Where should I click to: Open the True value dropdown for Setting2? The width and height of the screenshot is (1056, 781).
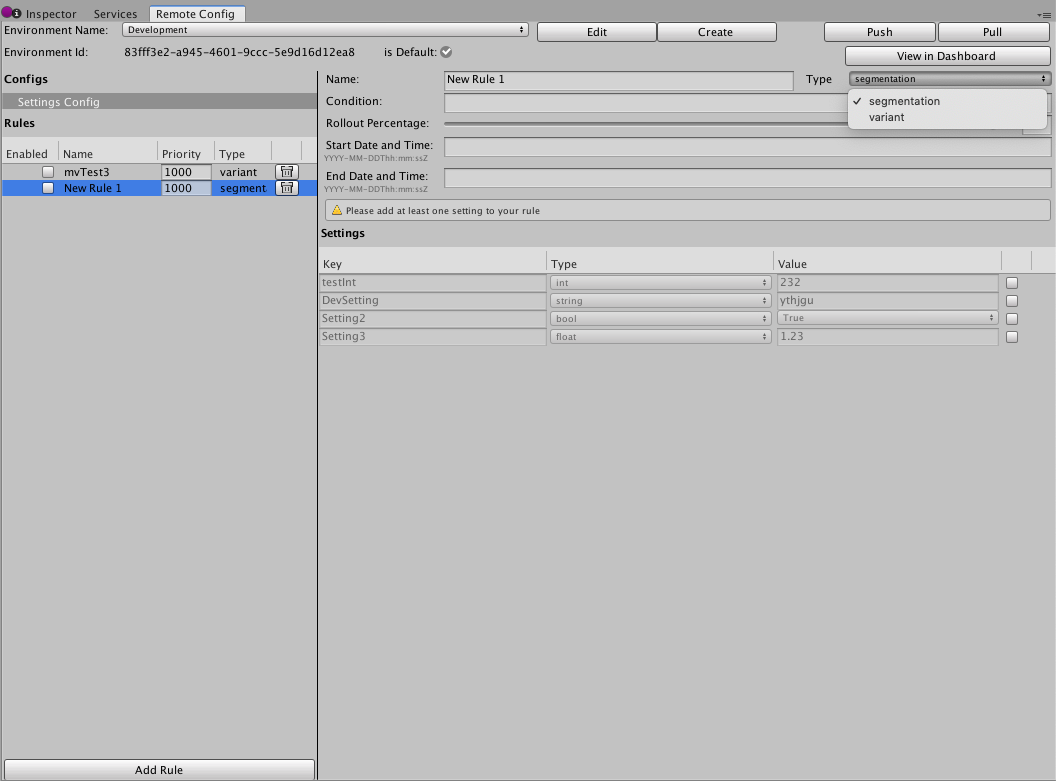pyautogui.click(x=887, y=318)
